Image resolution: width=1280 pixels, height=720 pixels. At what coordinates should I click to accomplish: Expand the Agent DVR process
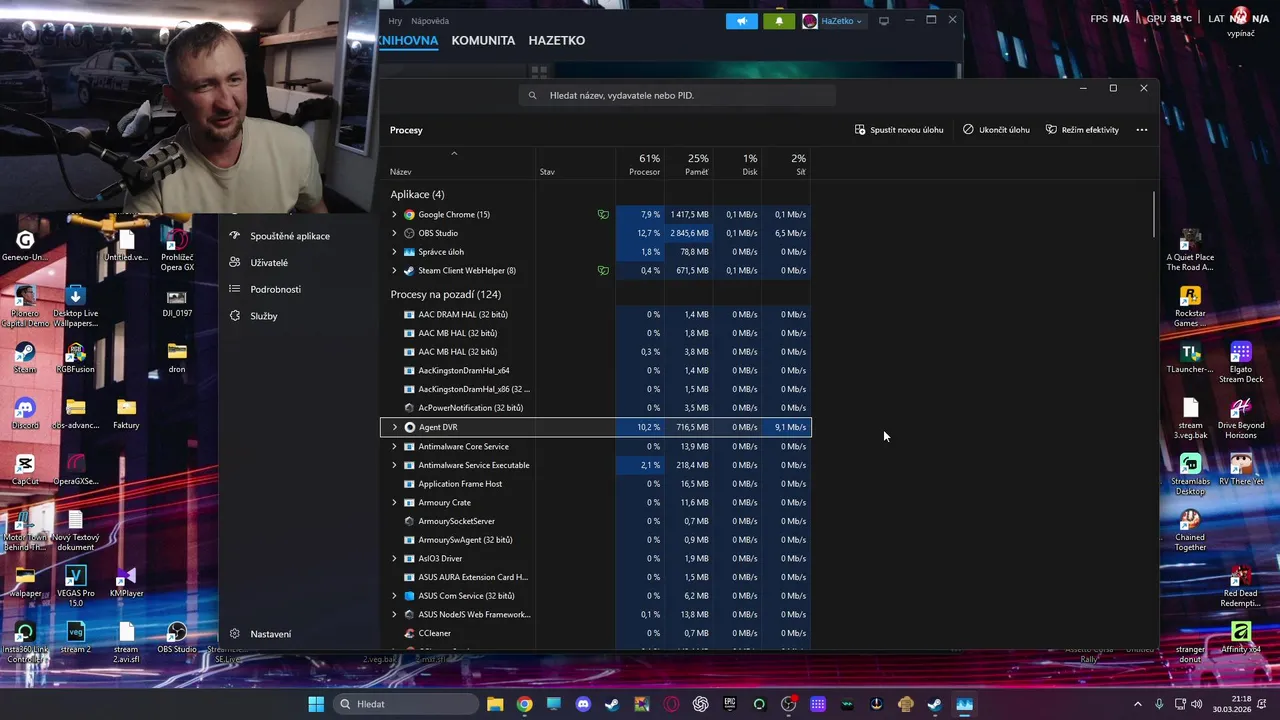click(394, 427)
